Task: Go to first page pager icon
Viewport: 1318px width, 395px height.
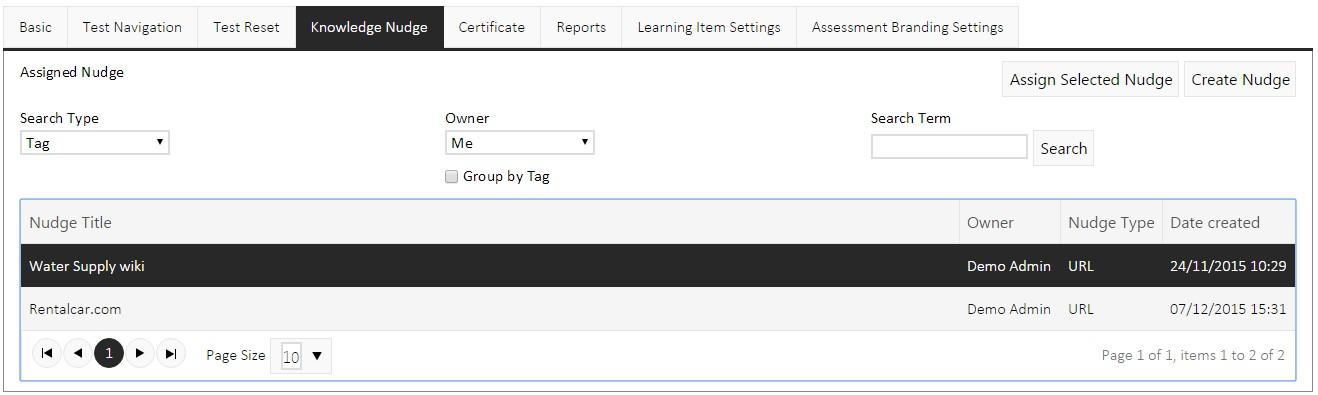Action: [47, 354]
